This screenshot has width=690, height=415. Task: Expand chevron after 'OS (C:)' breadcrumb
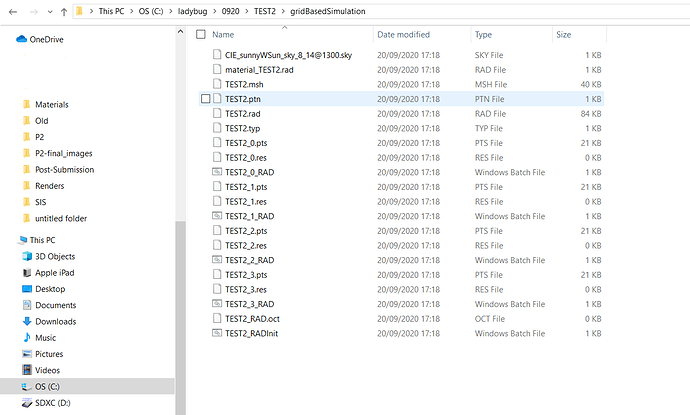[x=171, y=11]
